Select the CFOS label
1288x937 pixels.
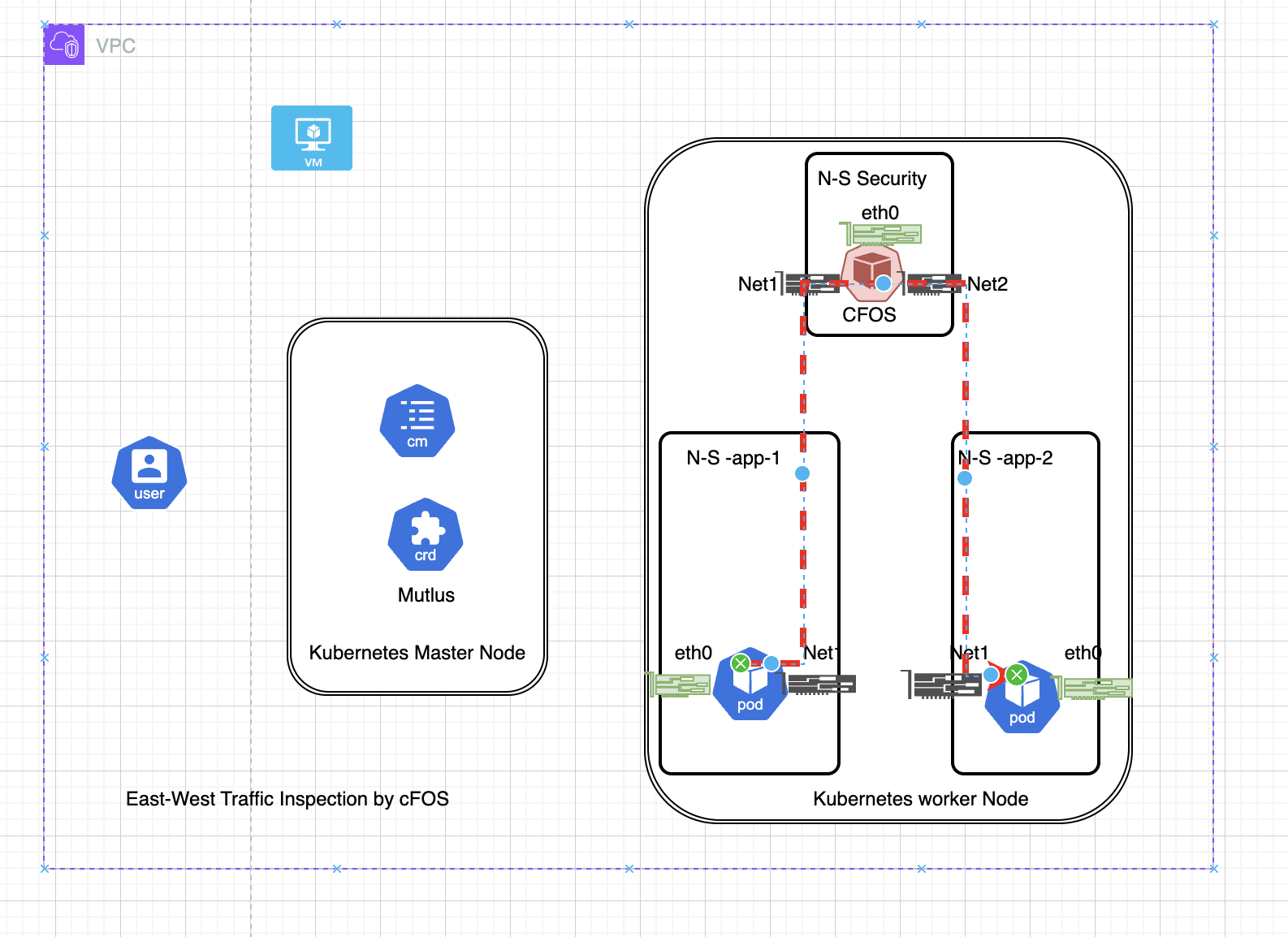[x=869, y=315]
